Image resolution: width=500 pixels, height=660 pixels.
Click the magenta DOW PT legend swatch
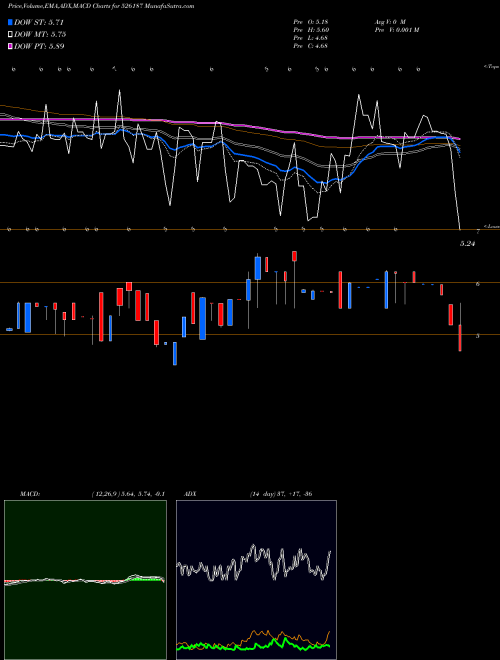11,46
